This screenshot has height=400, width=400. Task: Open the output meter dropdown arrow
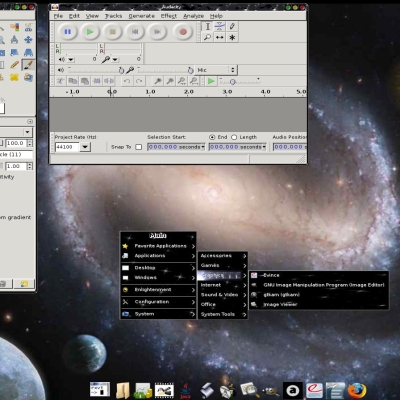pos(71,60)
